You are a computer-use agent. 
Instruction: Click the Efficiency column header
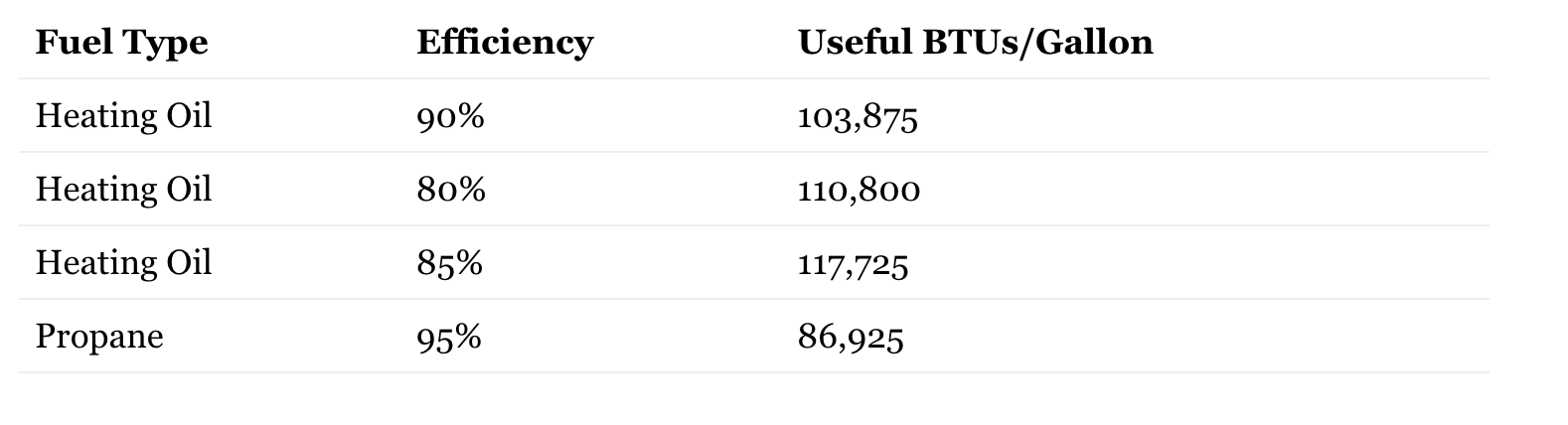click(x=504, y=42)
